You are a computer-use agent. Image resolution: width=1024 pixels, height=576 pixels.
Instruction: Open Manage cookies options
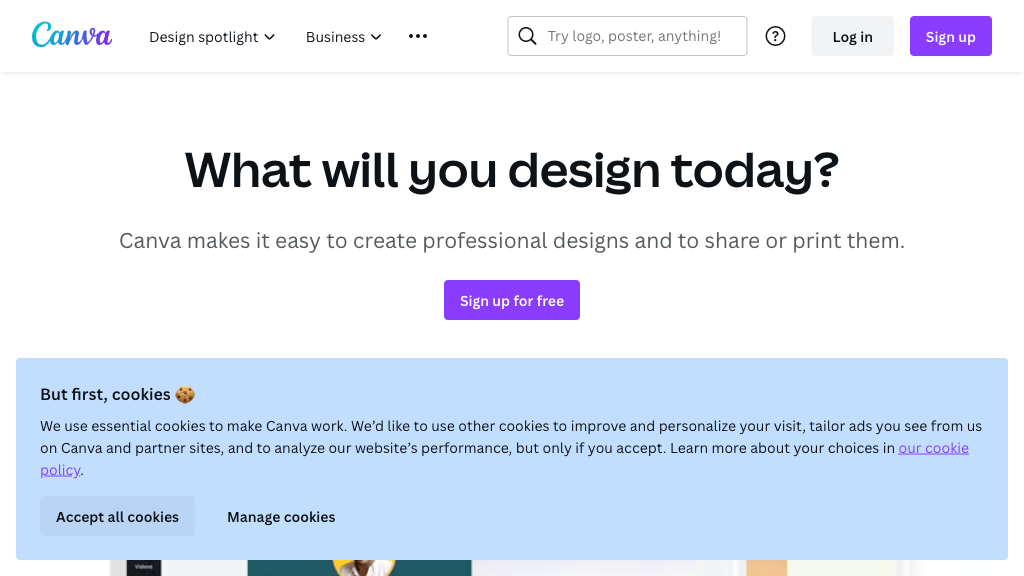click(x=281, y=516)
